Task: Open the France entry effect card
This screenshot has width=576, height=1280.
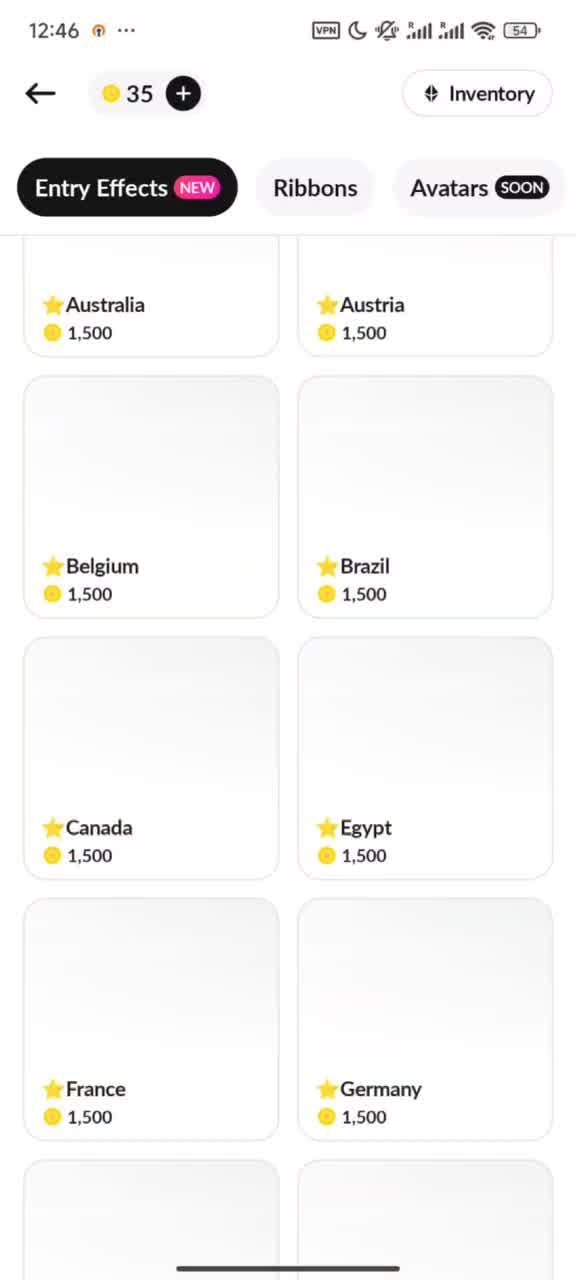Action: click(151, 1019)
